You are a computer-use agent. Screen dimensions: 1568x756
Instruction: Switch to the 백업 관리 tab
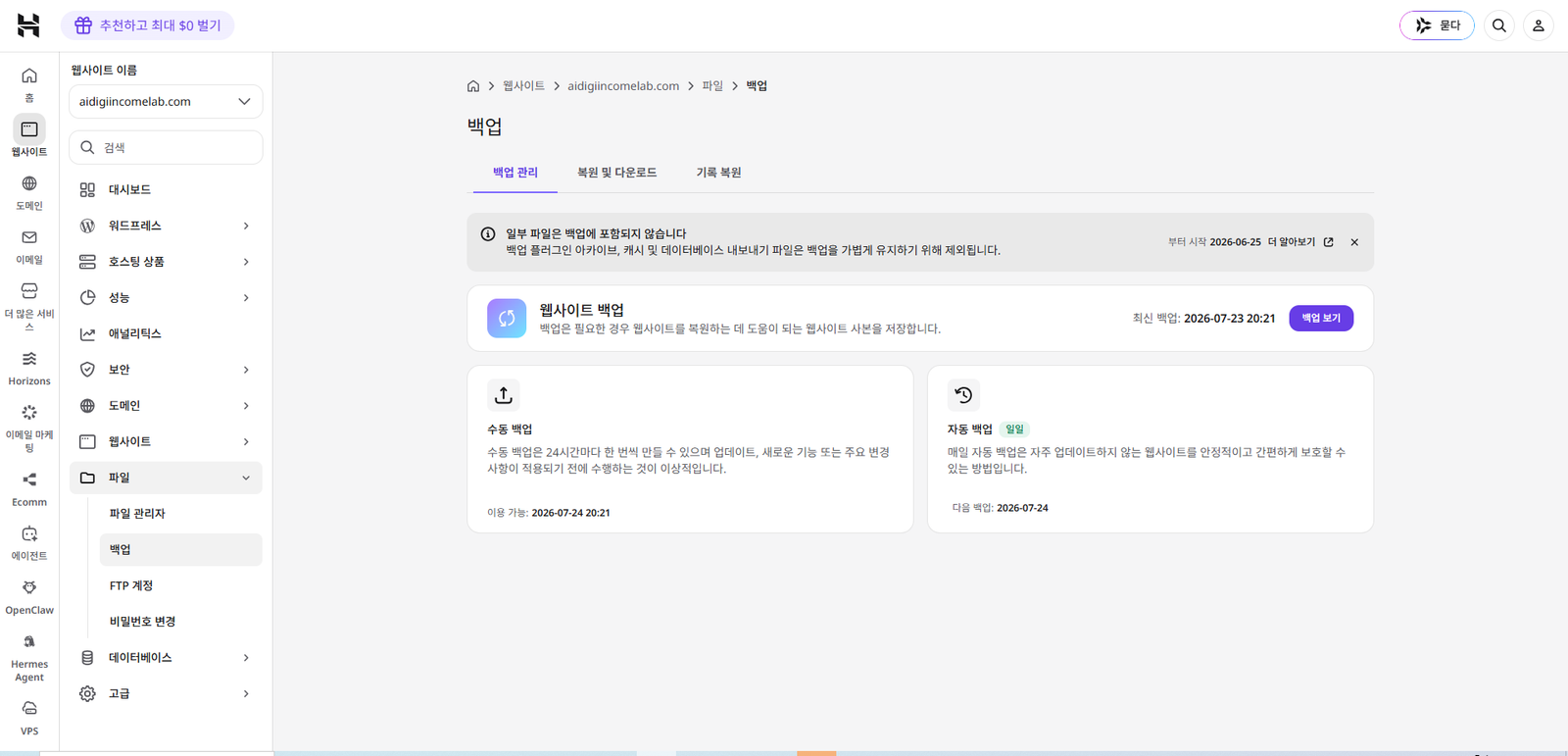pos(515,173)
